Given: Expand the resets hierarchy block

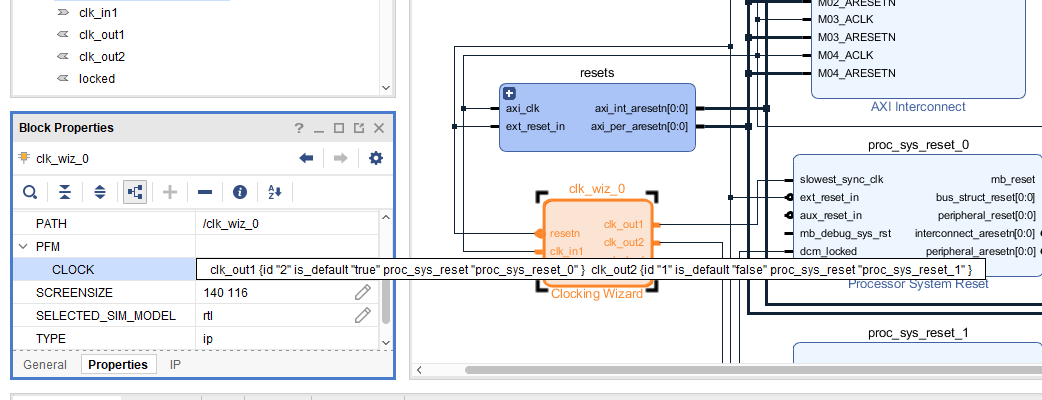Looking at the screenshot, I should 509,93.
